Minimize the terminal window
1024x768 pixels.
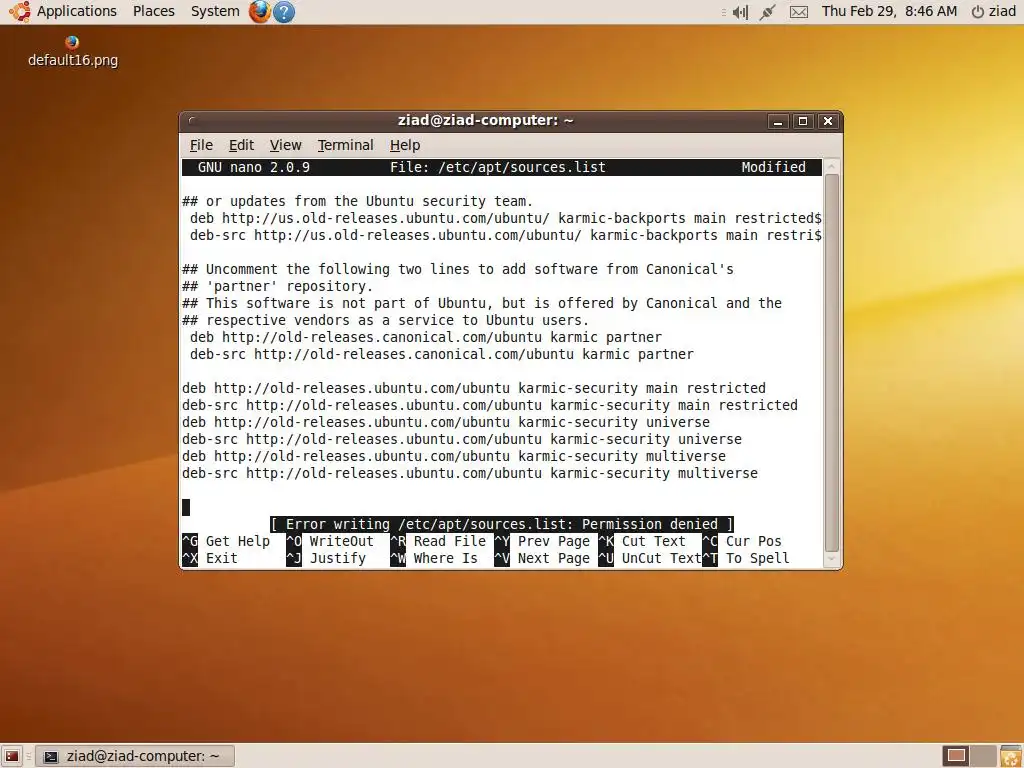778,121
